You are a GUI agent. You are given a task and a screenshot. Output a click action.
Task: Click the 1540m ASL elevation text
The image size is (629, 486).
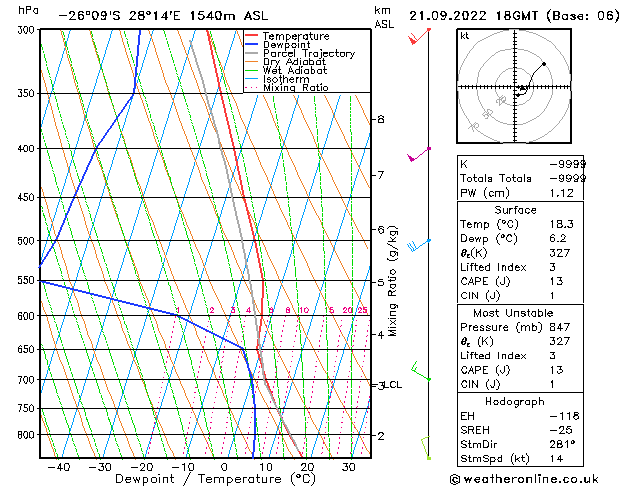pyautogui.click(x=228, y=16)
